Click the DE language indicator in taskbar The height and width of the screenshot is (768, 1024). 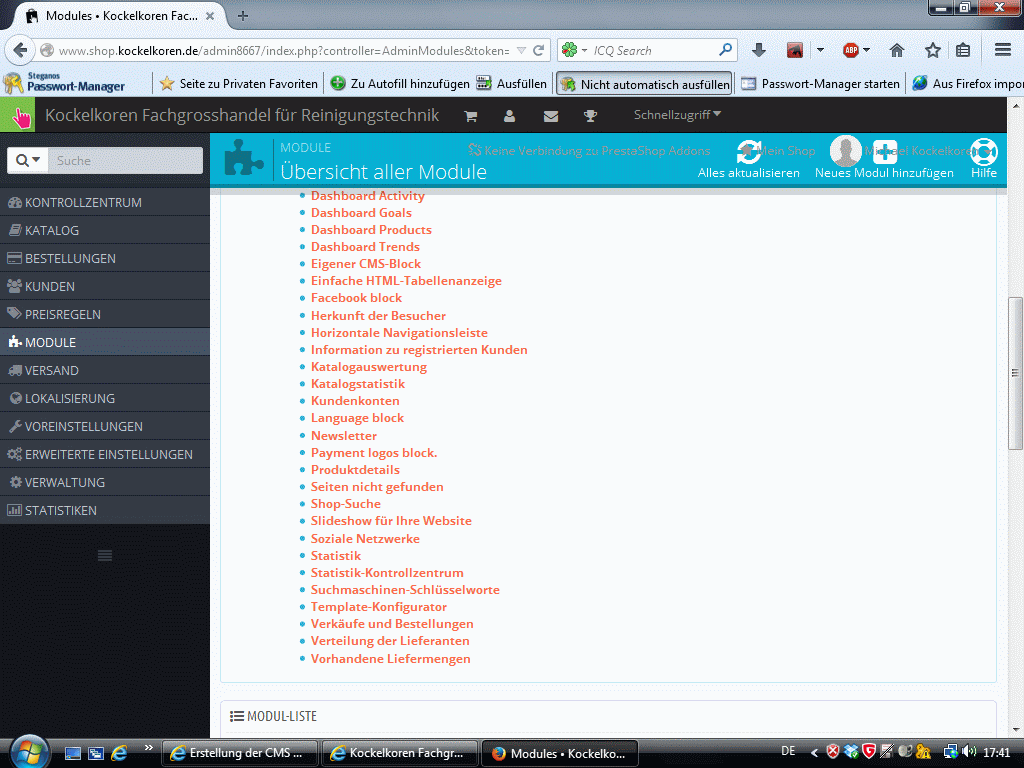788,751
